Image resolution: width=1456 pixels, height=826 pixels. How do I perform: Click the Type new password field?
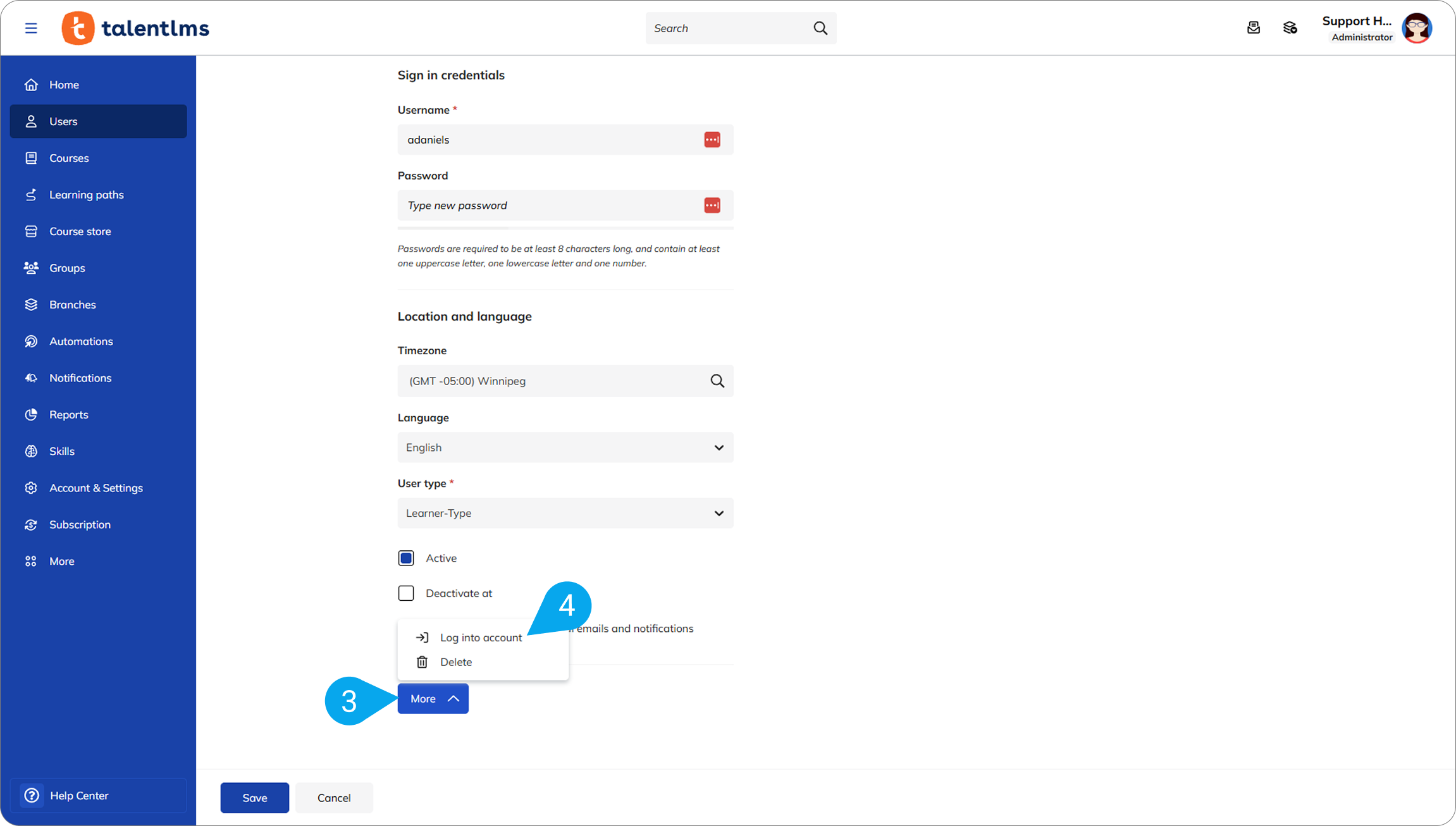point(550,206)
